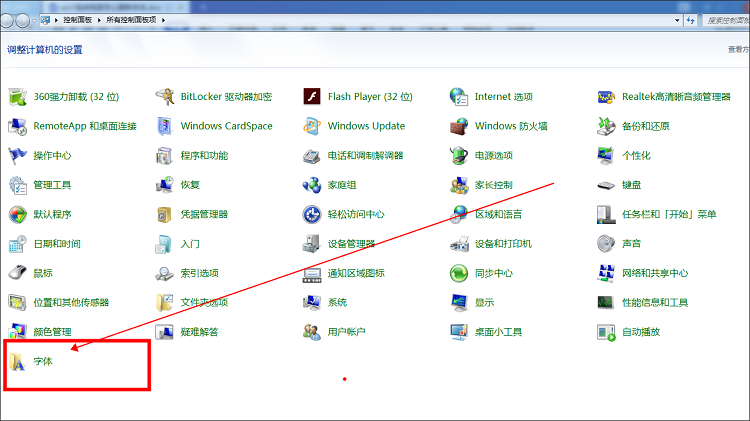Screen dimensions: 750x421
Task: Expand arrow after 控制面板 breadcrumb
Action: 99,20
